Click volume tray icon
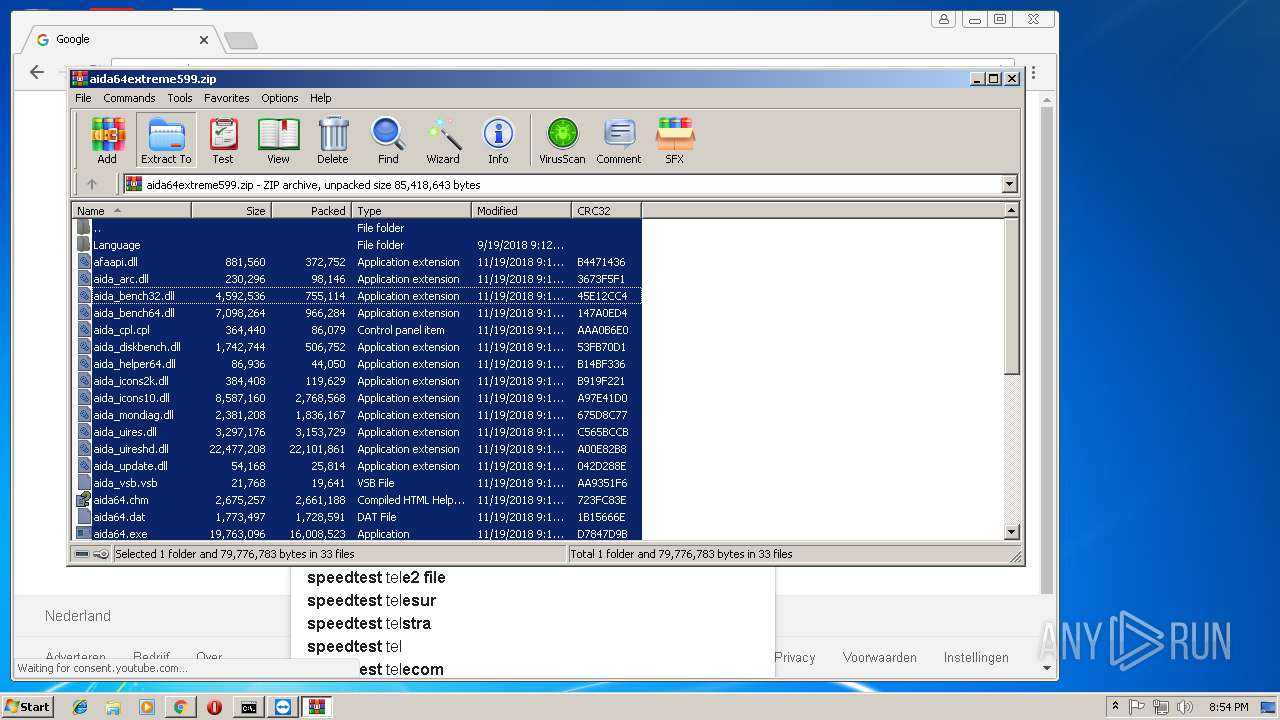The image size is (1280, 720). [x=1184, y=707]
